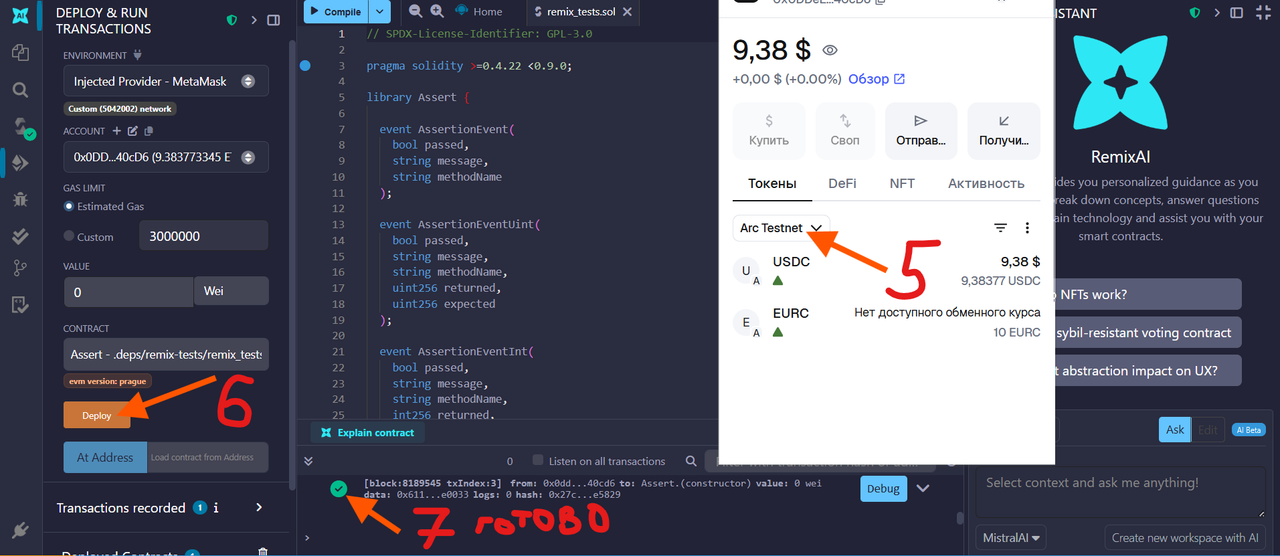The image size is (1280, 556).
Task: Switch to the Активность tab in MetaMask
Action: pos(986,184)
